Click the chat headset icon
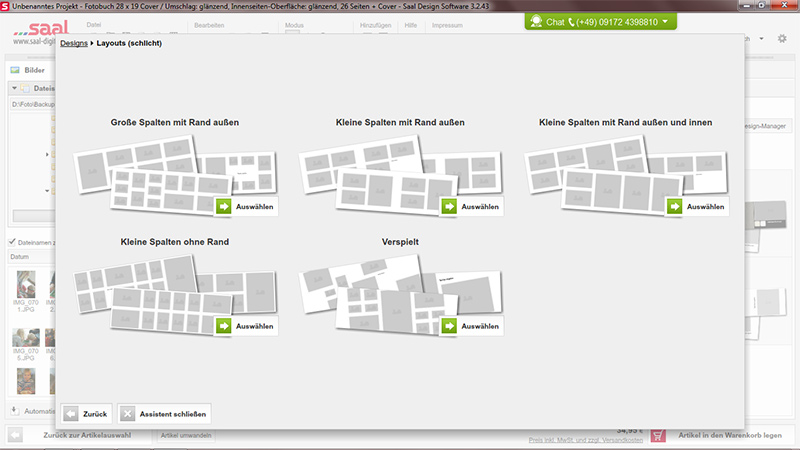This screenshot has width=800, height=450. tap(536, 21)
